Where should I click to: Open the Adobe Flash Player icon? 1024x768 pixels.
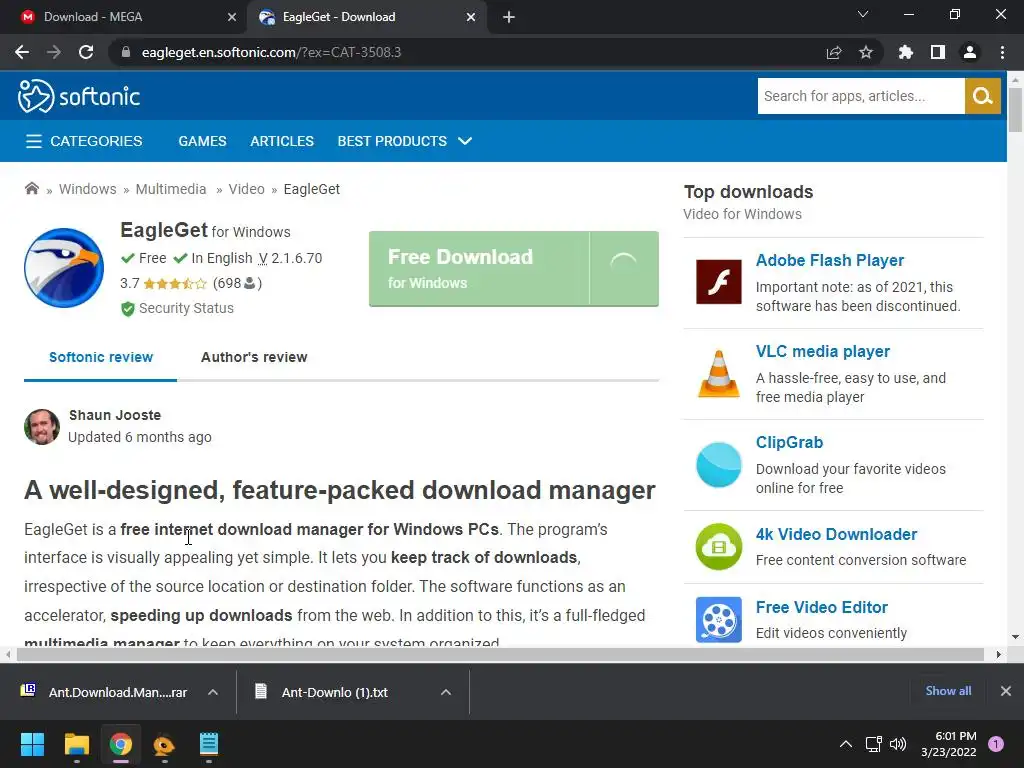click(x=718, y=282)
